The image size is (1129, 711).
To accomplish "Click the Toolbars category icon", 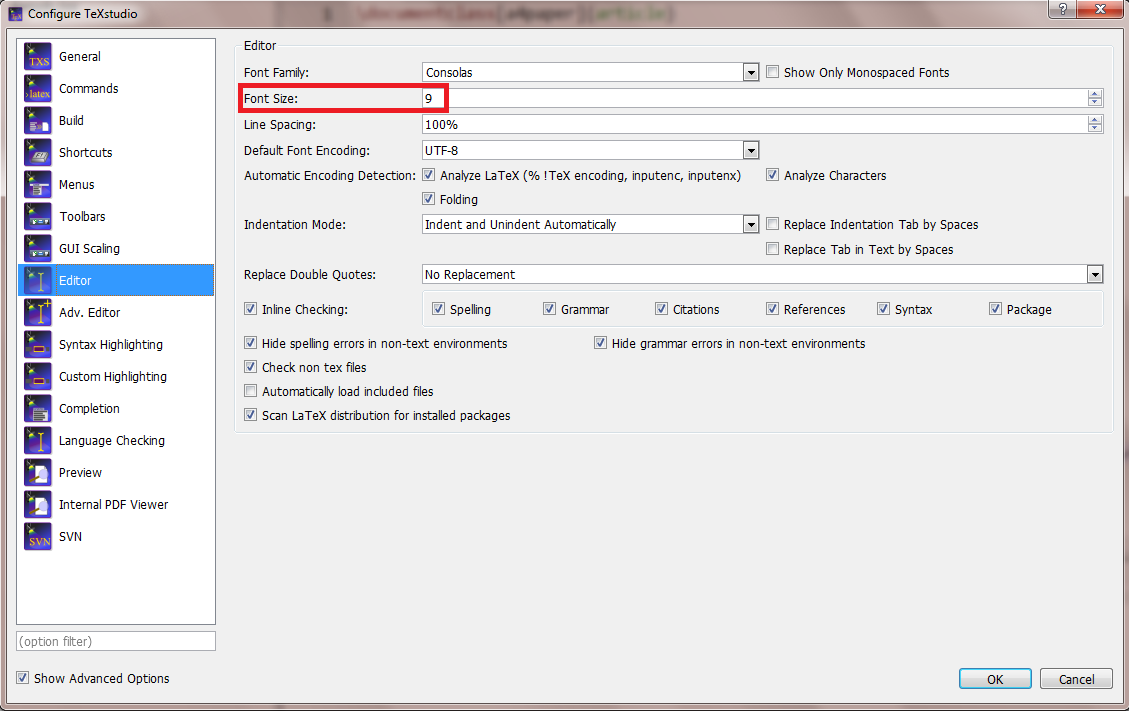I will [38, 217].
